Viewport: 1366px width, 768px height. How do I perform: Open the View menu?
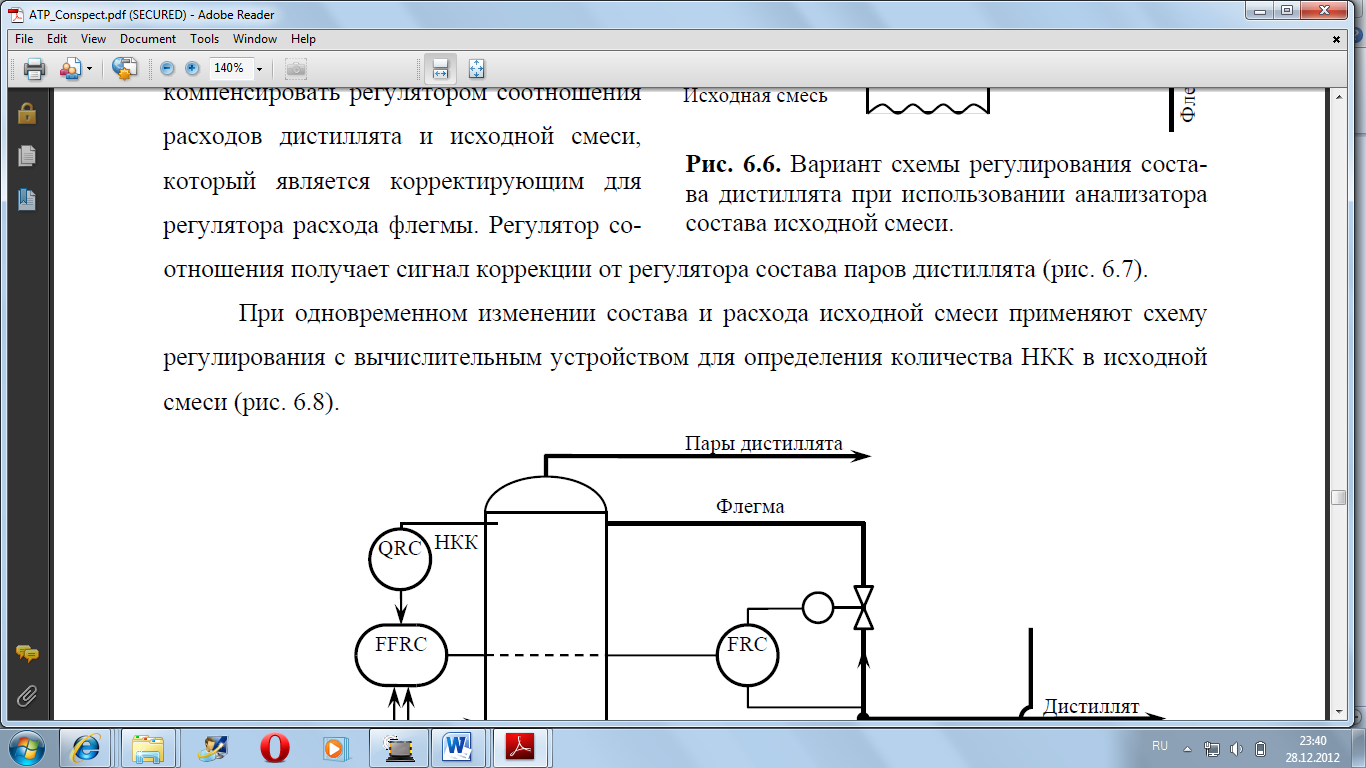(93, 39)
